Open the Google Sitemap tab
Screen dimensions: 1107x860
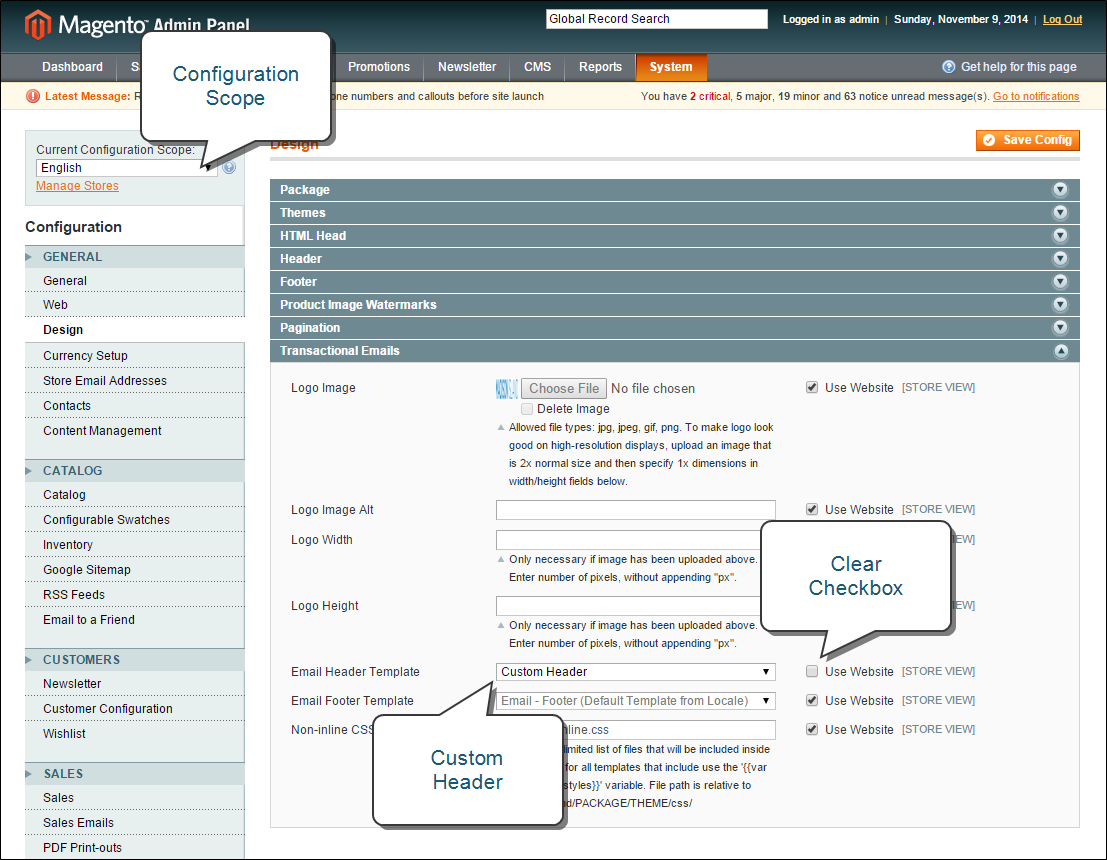(135, 570)
